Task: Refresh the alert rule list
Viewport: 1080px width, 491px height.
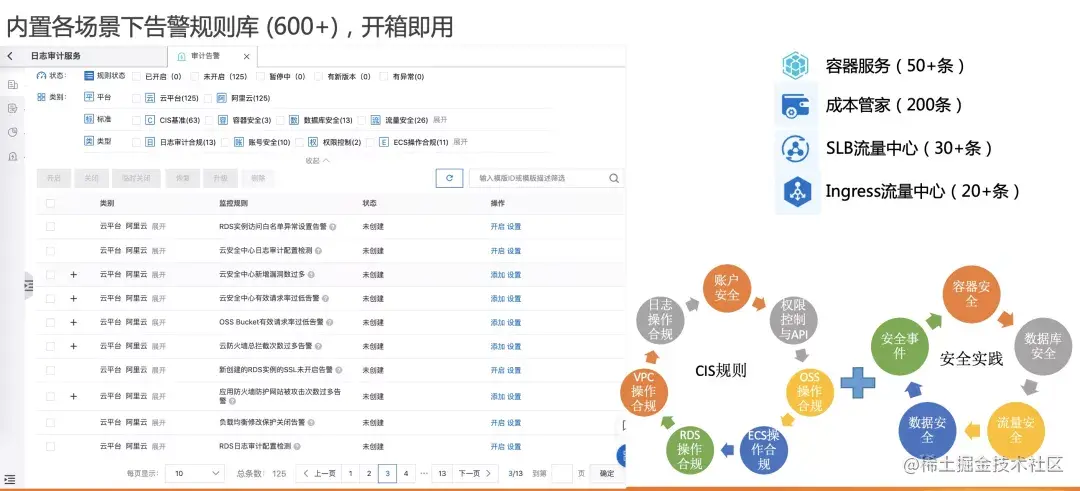Action: [449, 178]
